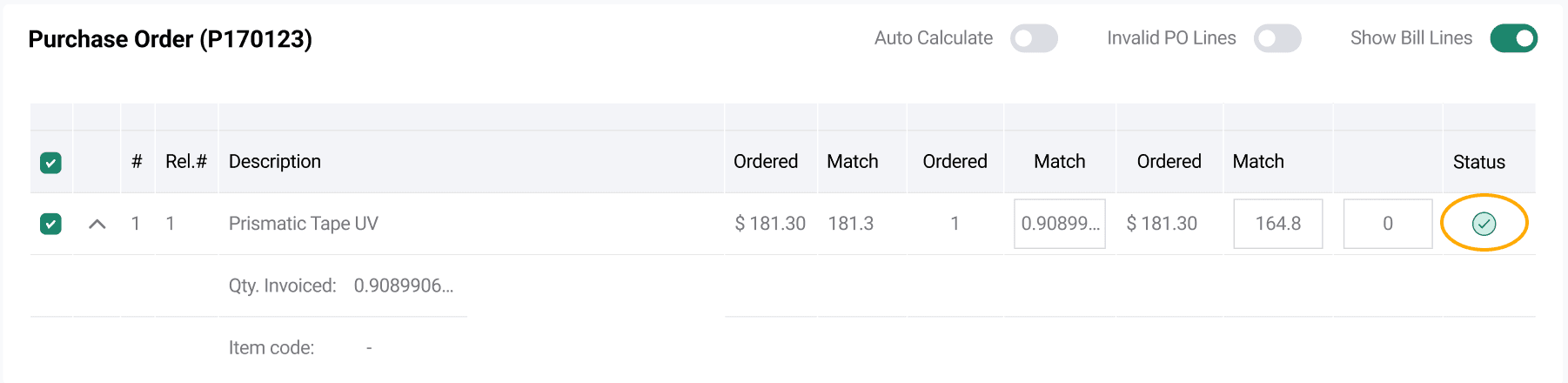The width and height of the screenshot is (1568, 383).
Task: Focus the match amount field 164.8
Action: [1277, 224]
